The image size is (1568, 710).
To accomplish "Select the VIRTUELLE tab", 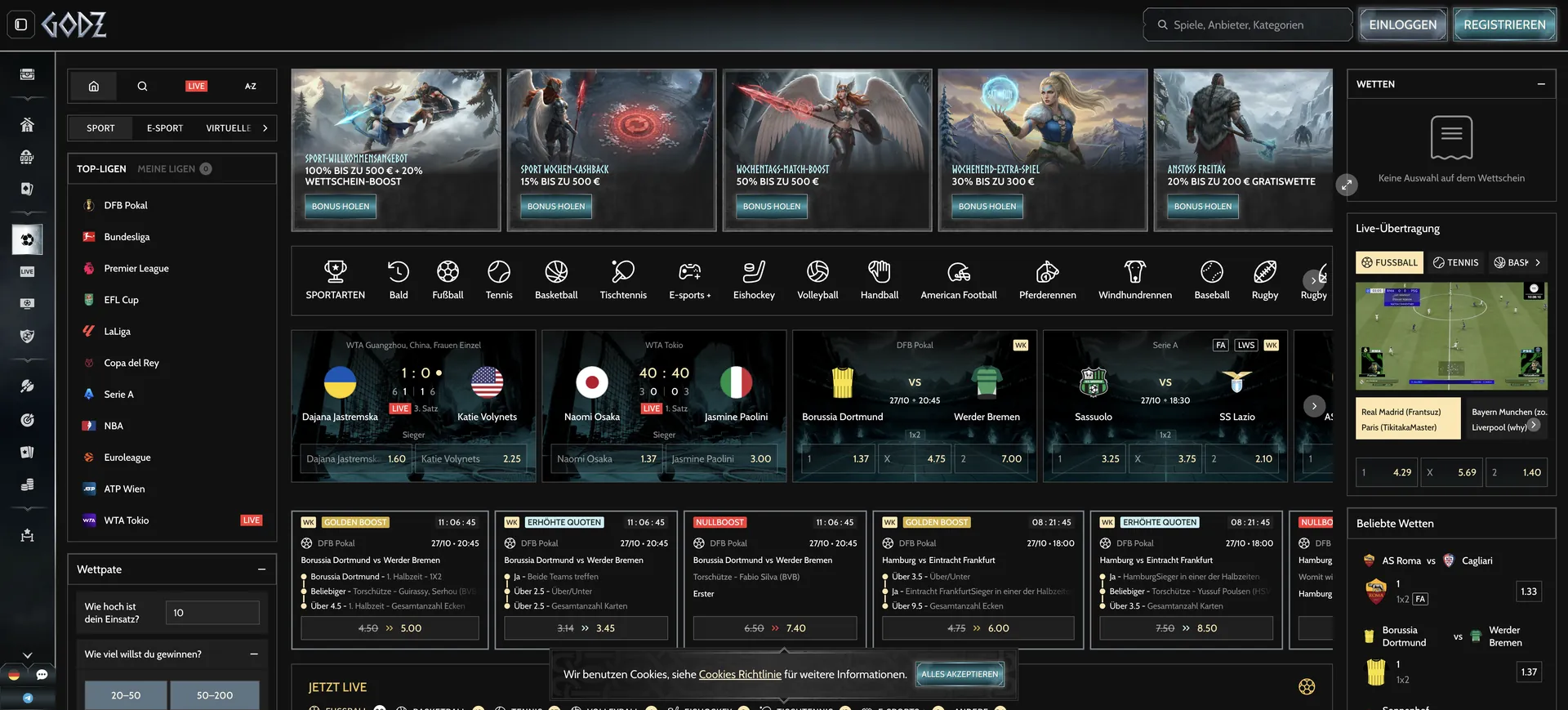I will (x=229, y=128).
